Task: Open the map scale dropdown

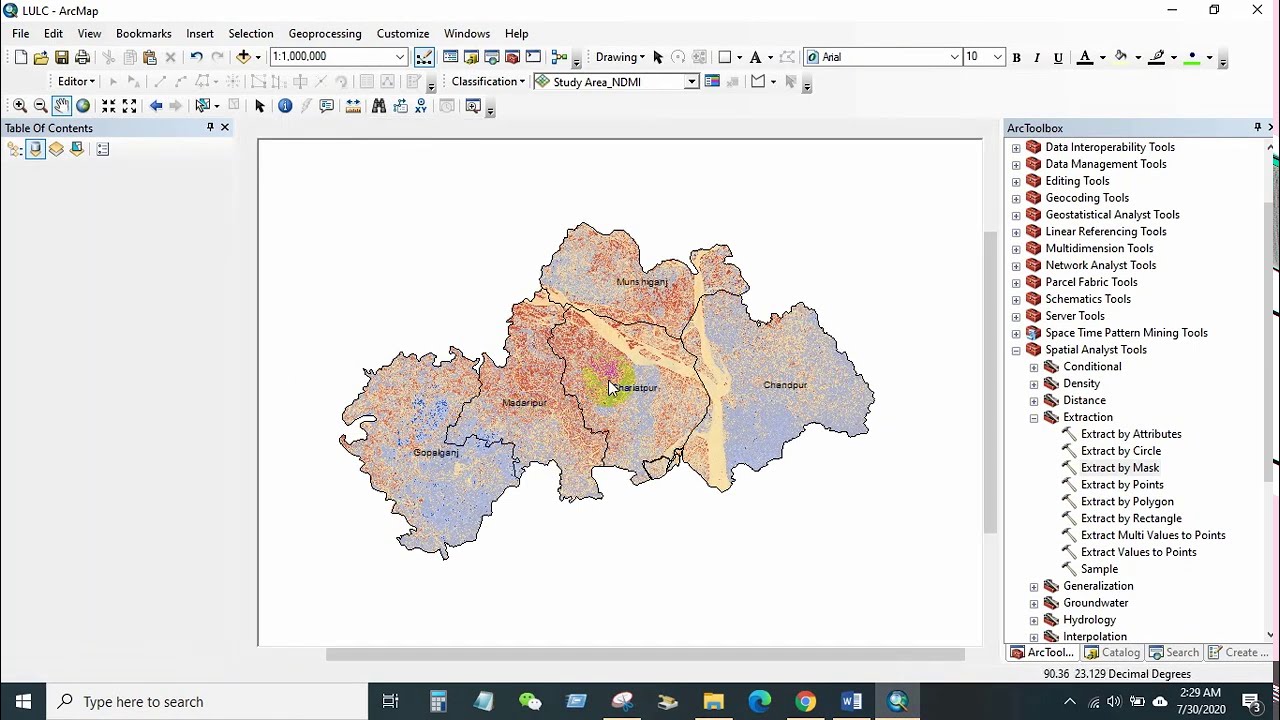Action: pyautogui.click(x=400, y=57)
